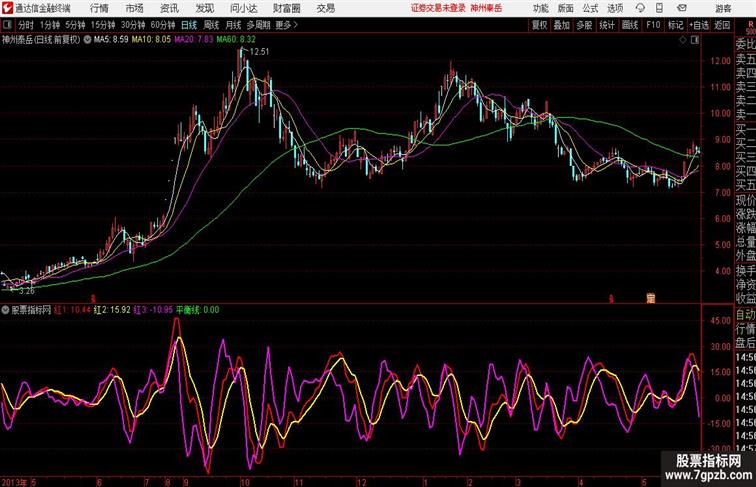The height and width of the screenshot is (487, 756).
Task: Click the MA20: 7.83 indicator value
Action: (194, 40)
